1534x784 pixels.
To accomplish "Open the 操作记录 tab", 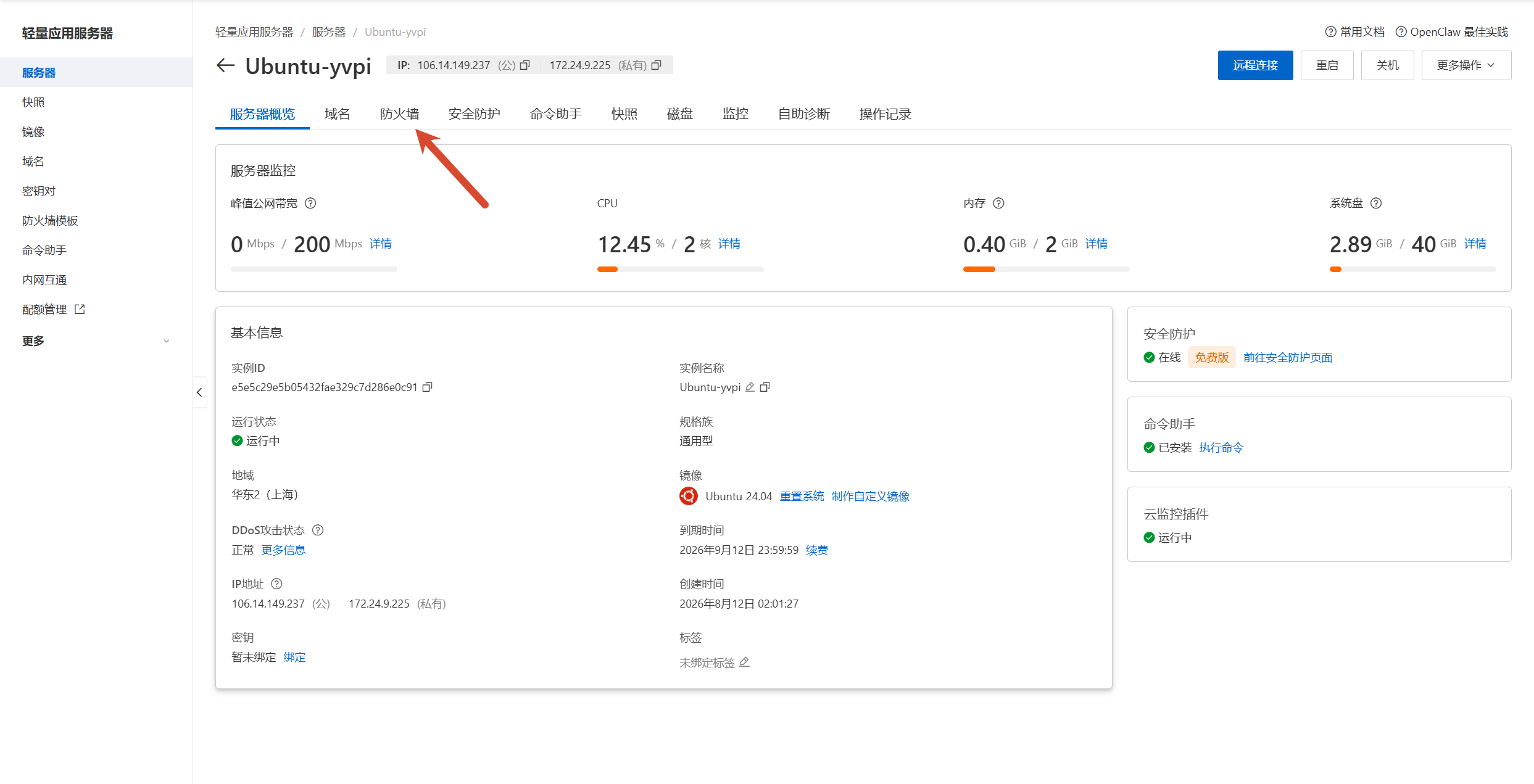I will pos(885,114).
